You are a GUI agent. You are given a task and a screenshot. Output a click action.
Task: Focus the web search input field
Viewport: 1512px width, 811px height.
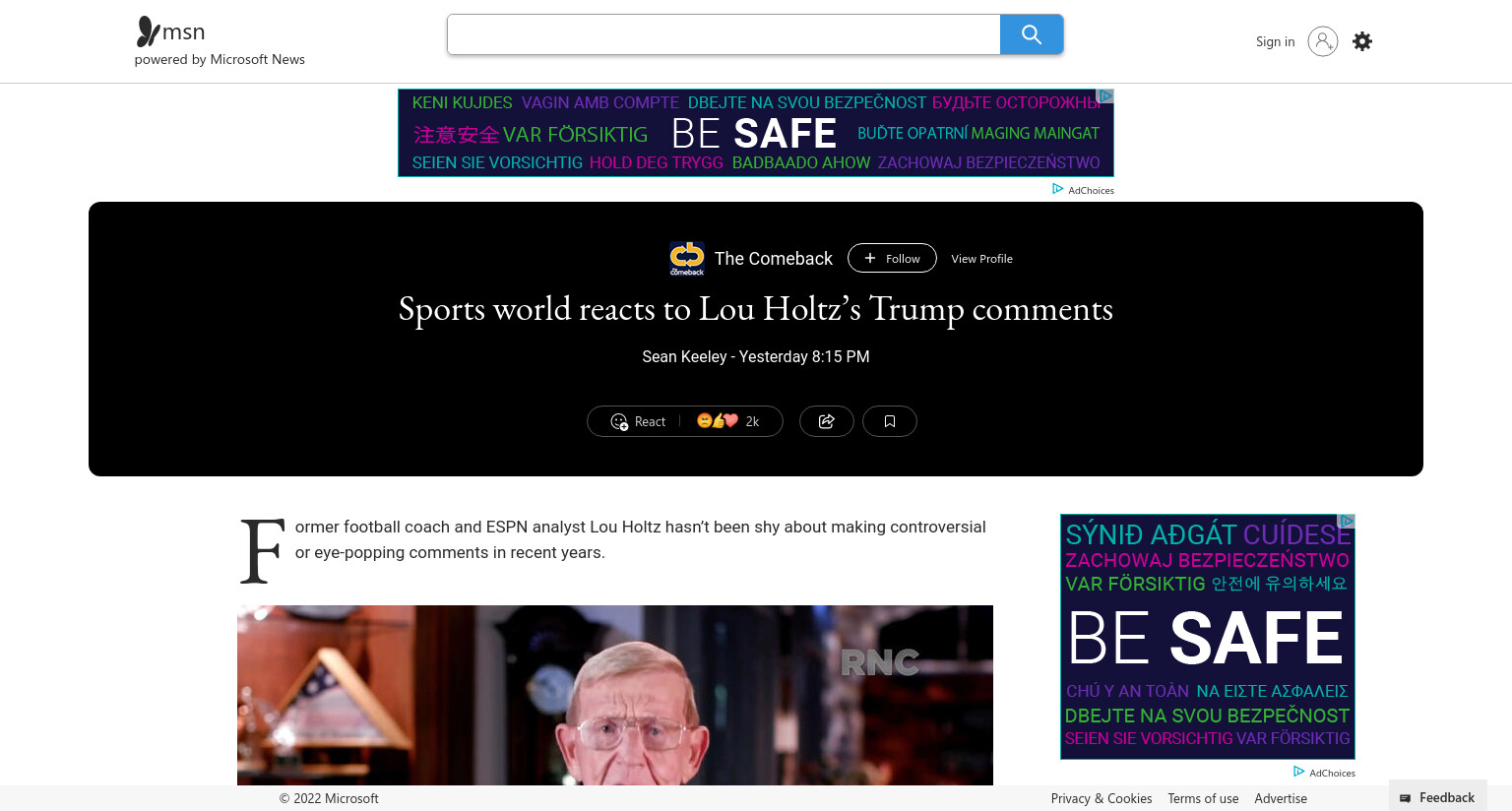(x=724, y=34)
